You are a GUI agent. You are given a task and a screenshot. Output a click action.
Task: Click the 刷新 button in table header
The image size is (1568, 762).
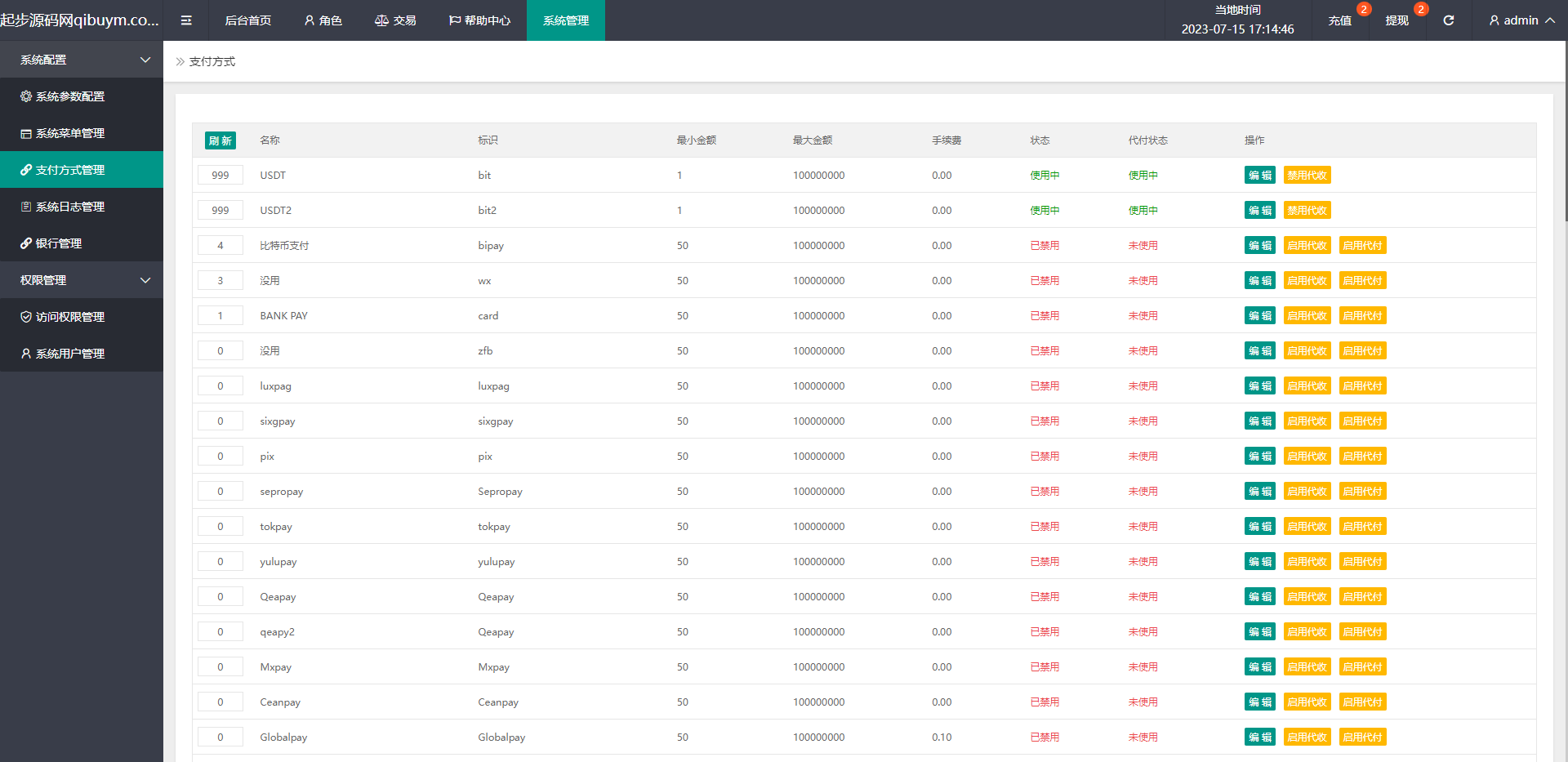pos(220,140)
